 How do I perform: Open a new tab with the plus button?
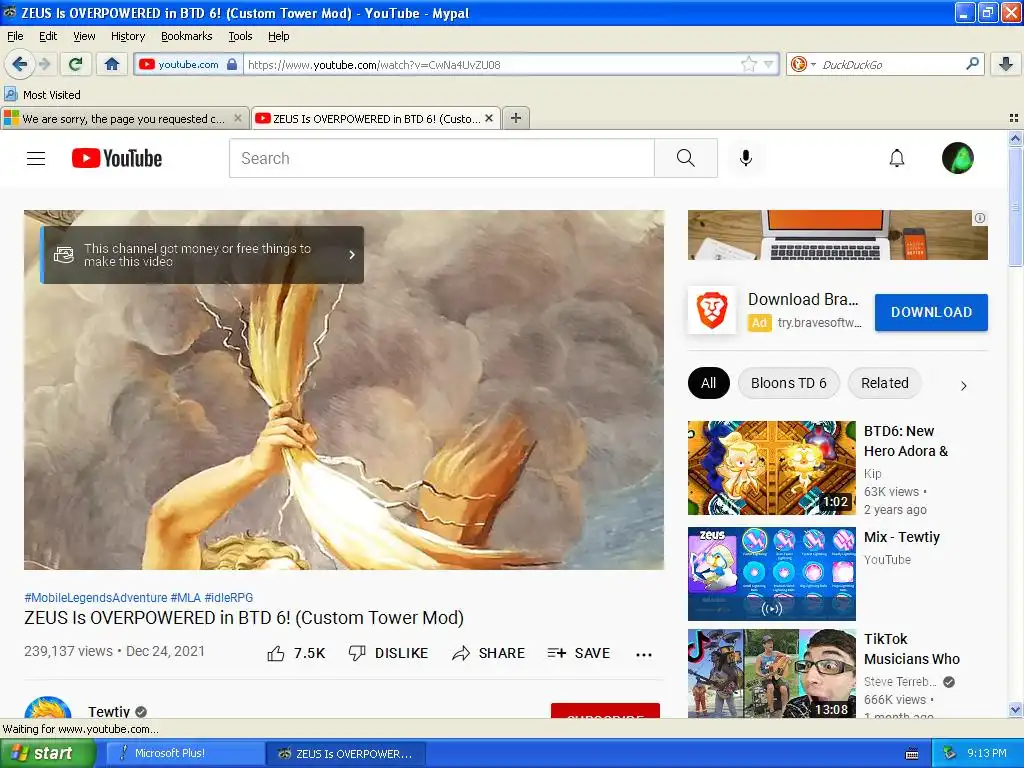[x=516, y=118]
